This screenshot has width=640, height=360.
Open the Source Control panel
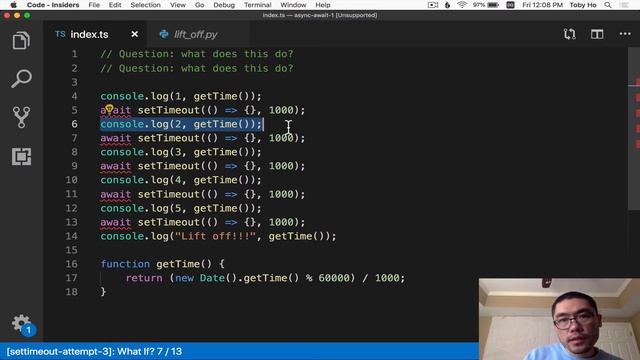pyautogui.click(x=21, y=117)
